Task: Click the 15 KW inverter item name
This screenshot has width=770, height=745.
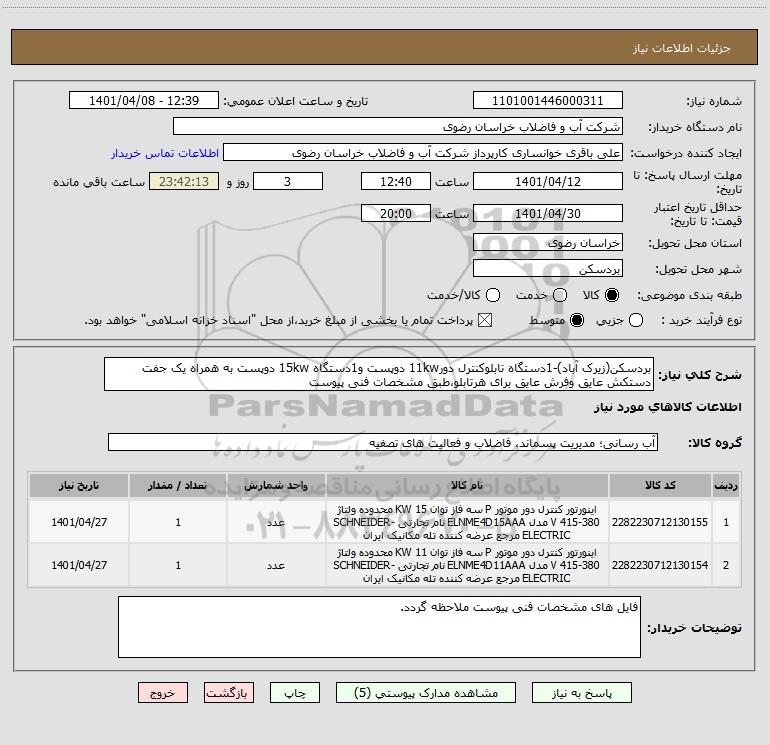Action: 467,522
